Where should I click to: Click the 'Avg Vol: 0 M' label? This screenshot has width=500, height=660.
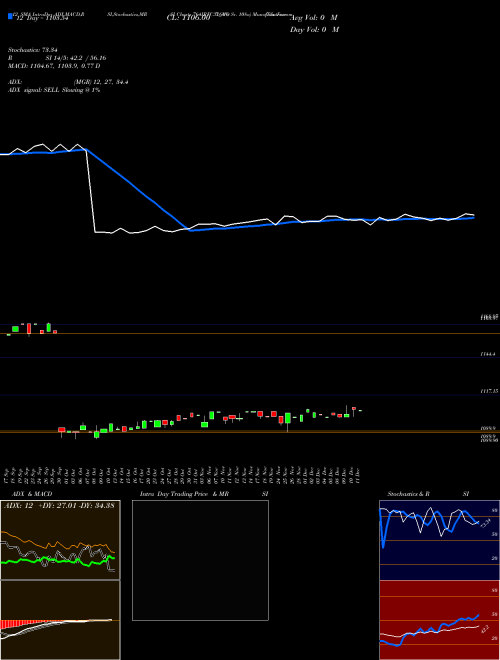tap(315, 18)
